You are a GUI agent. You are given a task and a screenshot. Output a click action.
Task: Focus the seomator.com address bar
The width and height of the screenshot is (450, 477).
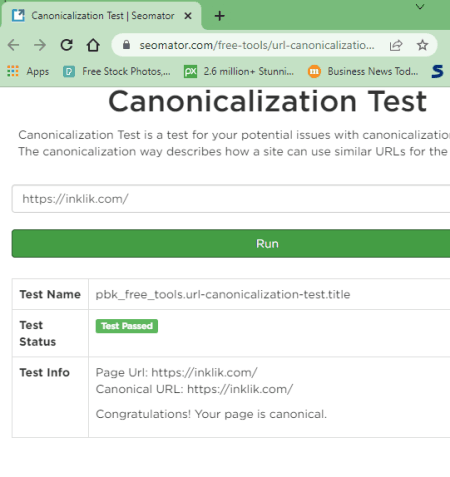257,45
